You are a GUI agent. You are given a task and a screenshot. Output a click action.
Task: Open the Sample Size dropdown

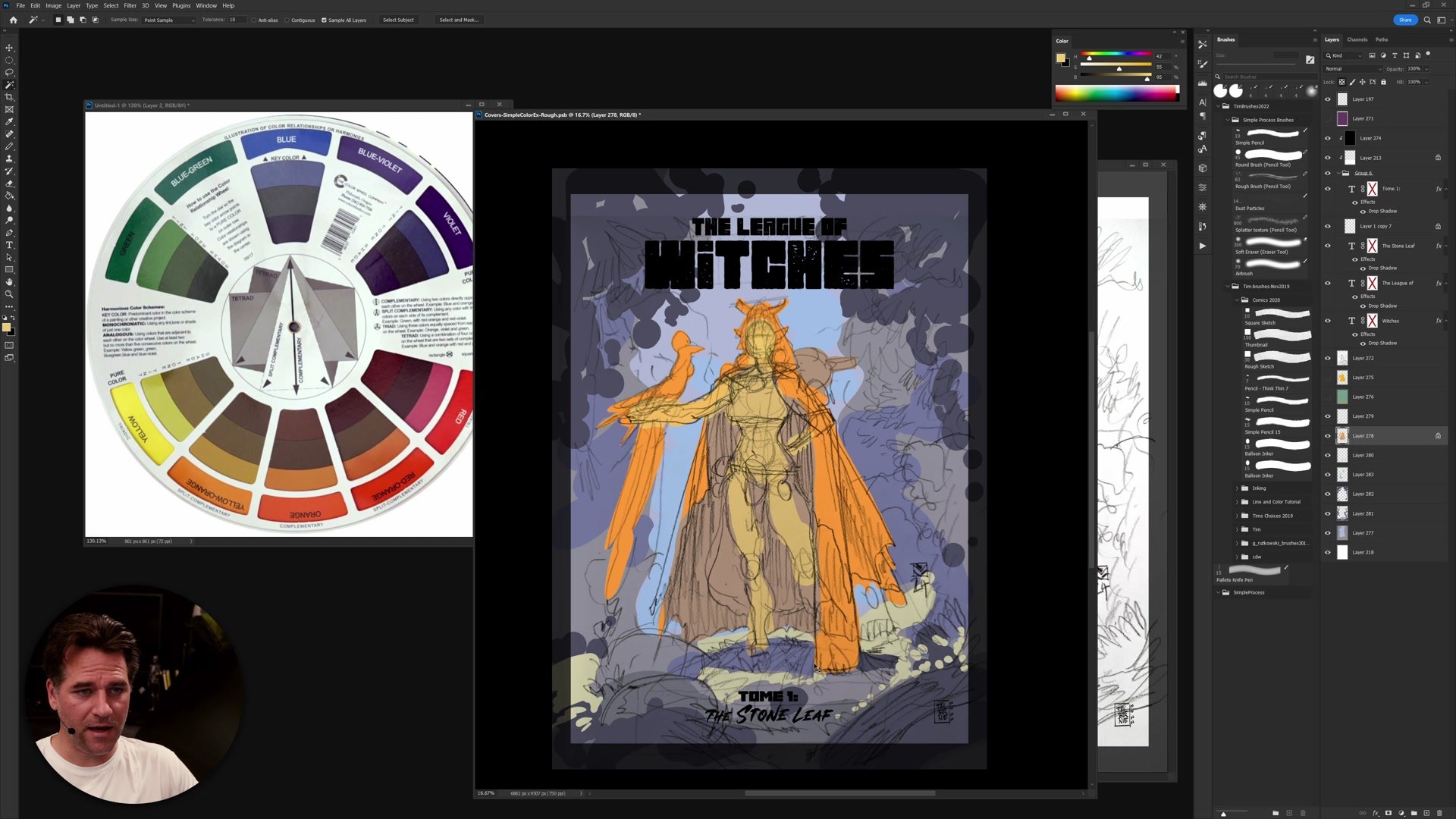[169, 20]
